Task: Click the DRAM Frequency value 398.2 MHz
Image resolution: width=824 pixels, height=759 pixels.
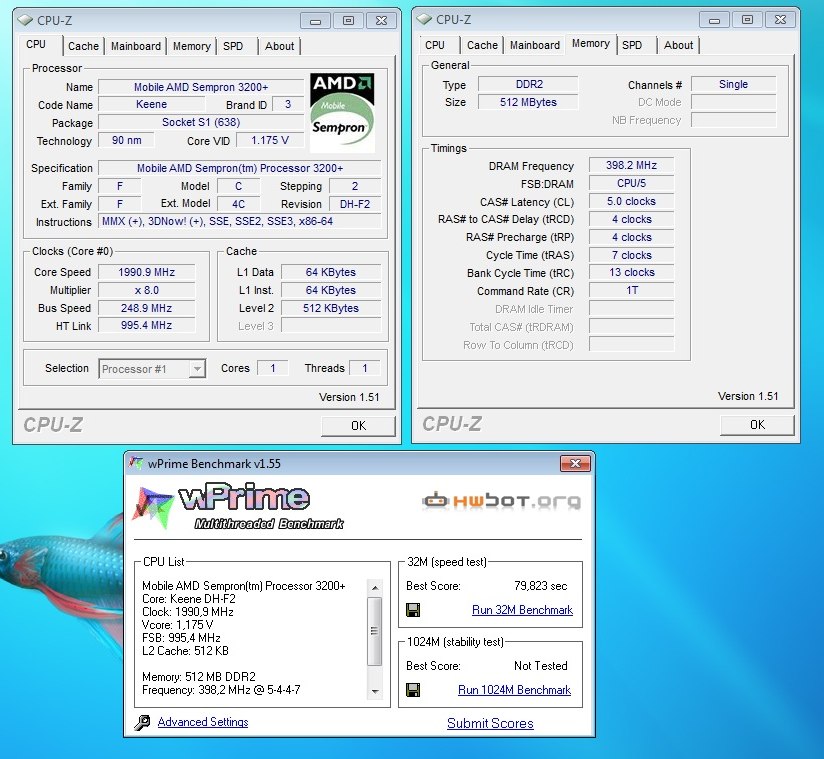Action: (631, 166)
